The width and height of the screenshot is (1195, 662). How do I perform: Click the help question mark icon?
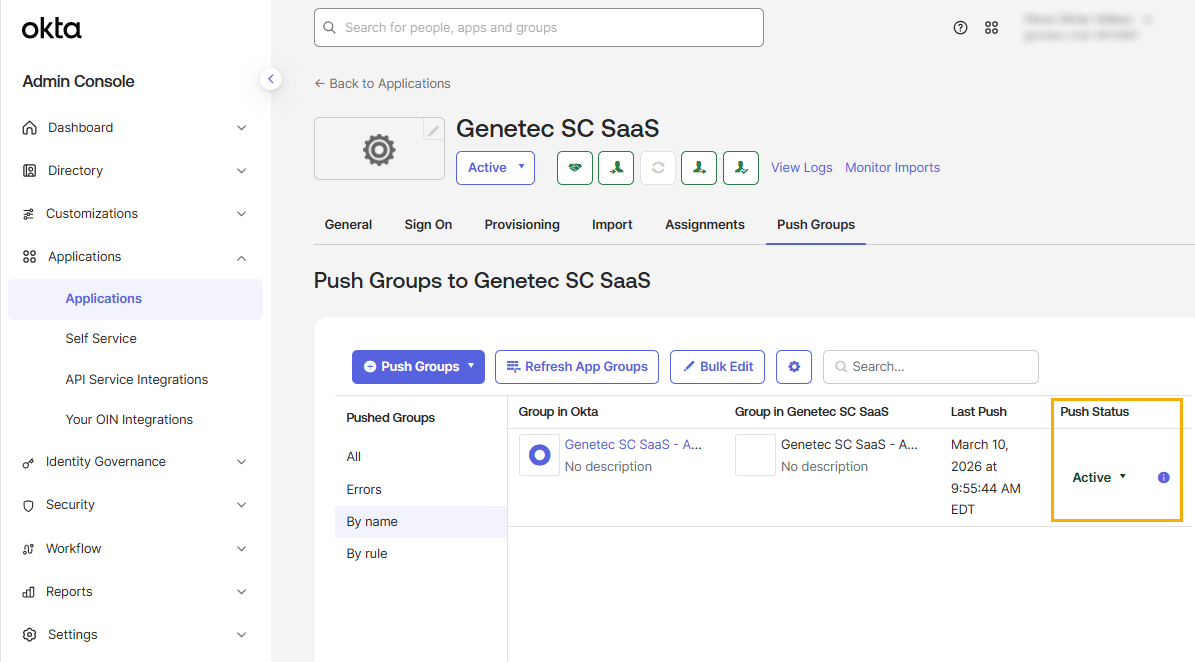coord(960,27)
